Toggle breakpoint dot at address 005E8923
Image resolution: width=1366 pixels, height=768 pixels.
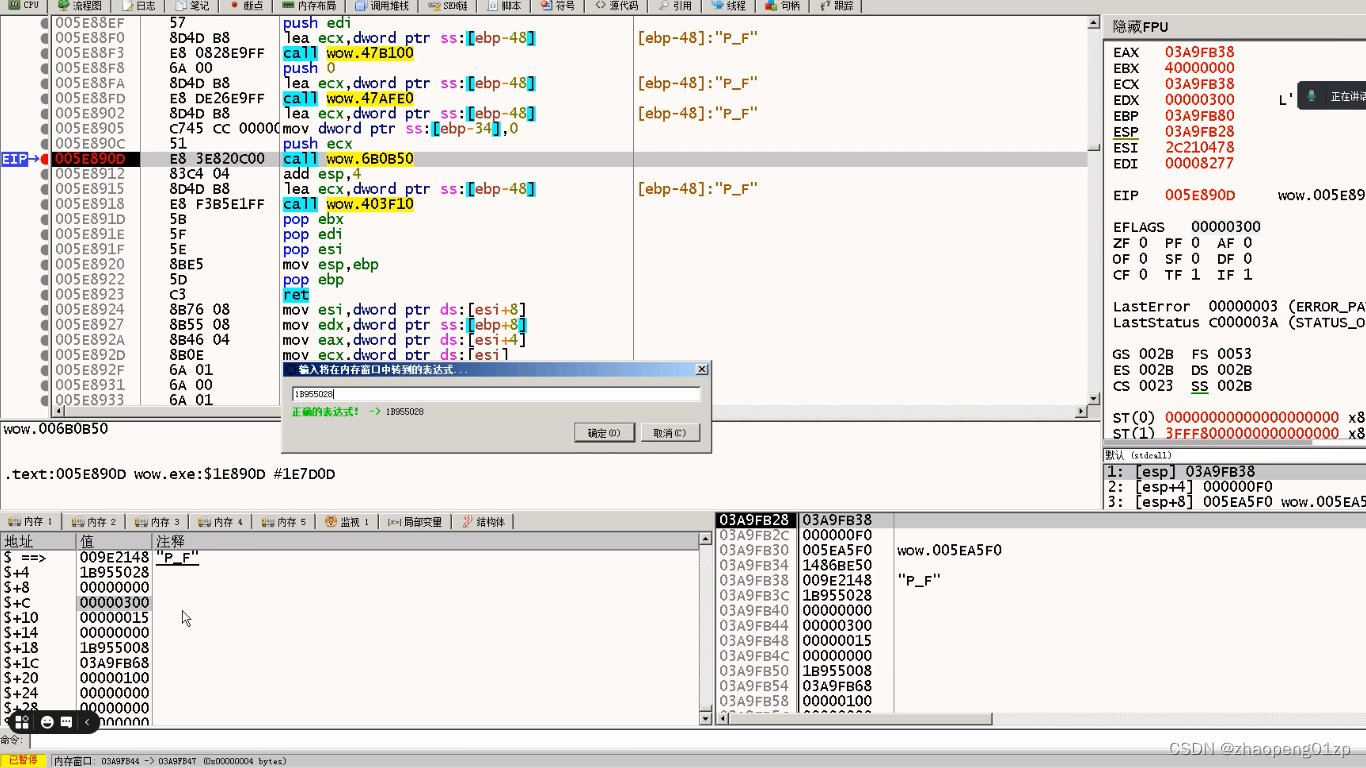[x=45, y=295]
